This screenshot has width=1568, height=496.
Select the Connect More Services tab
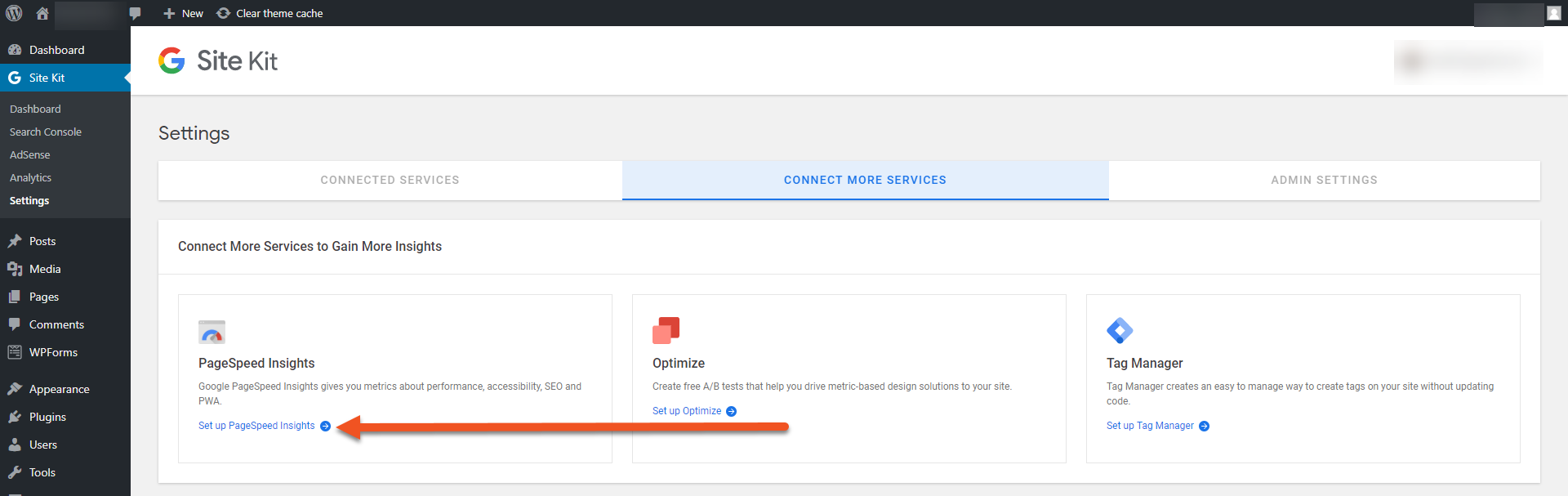[865, 180]
